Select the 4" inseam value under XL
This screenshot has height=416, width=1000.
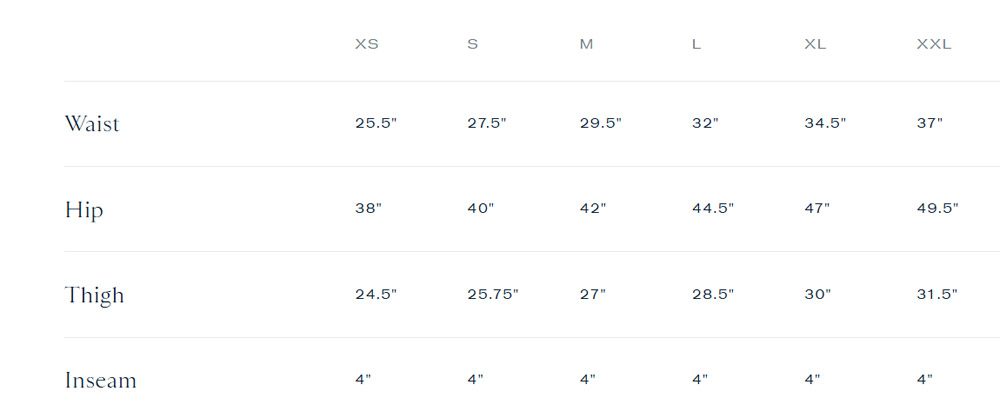(812, 379)
